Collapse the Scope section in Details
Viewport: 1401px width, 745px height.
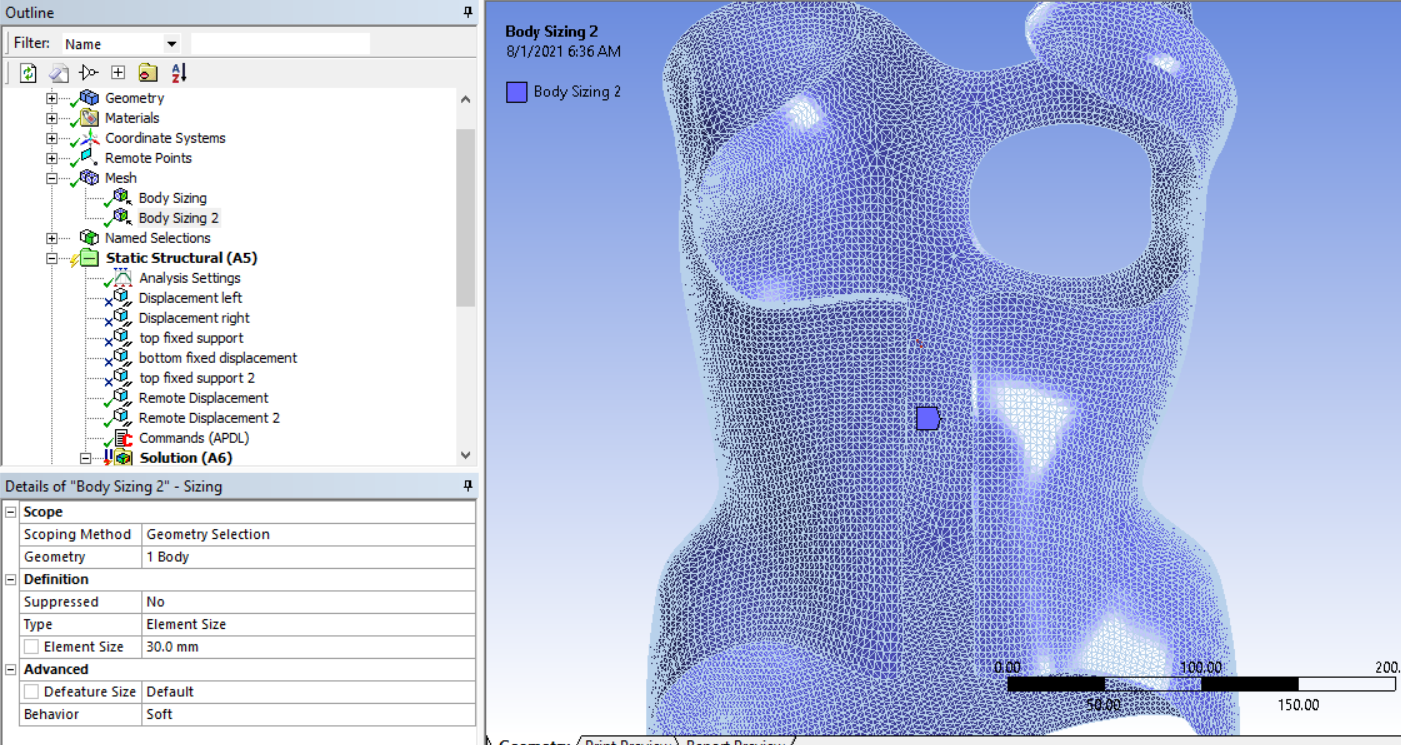point(11,512)
